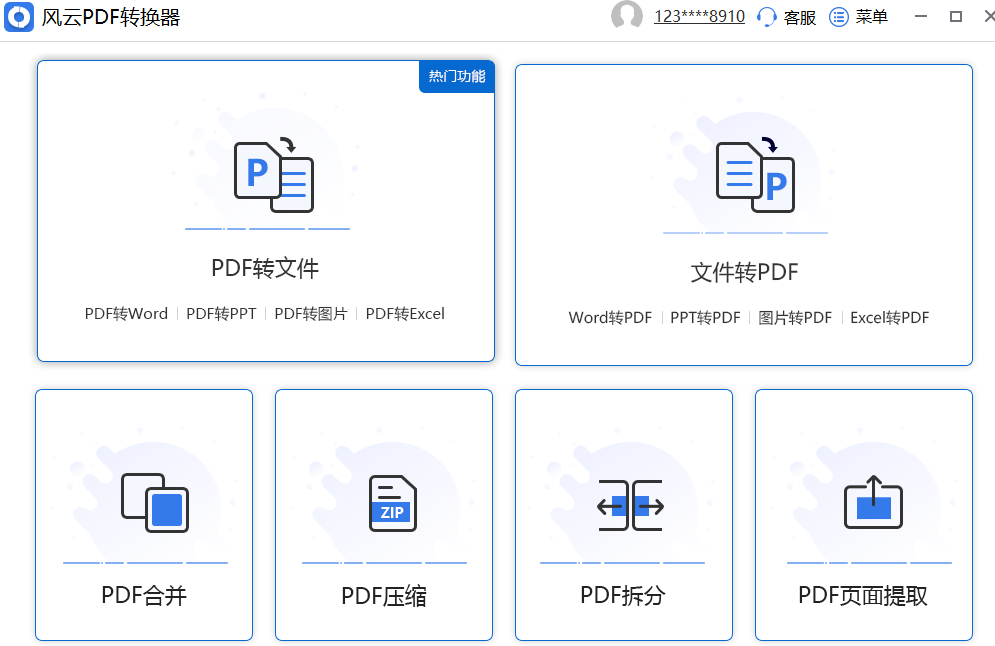Screen dimensions: 995x646
Task: Open account link 123****8910
Action: [x=699, y=16]
